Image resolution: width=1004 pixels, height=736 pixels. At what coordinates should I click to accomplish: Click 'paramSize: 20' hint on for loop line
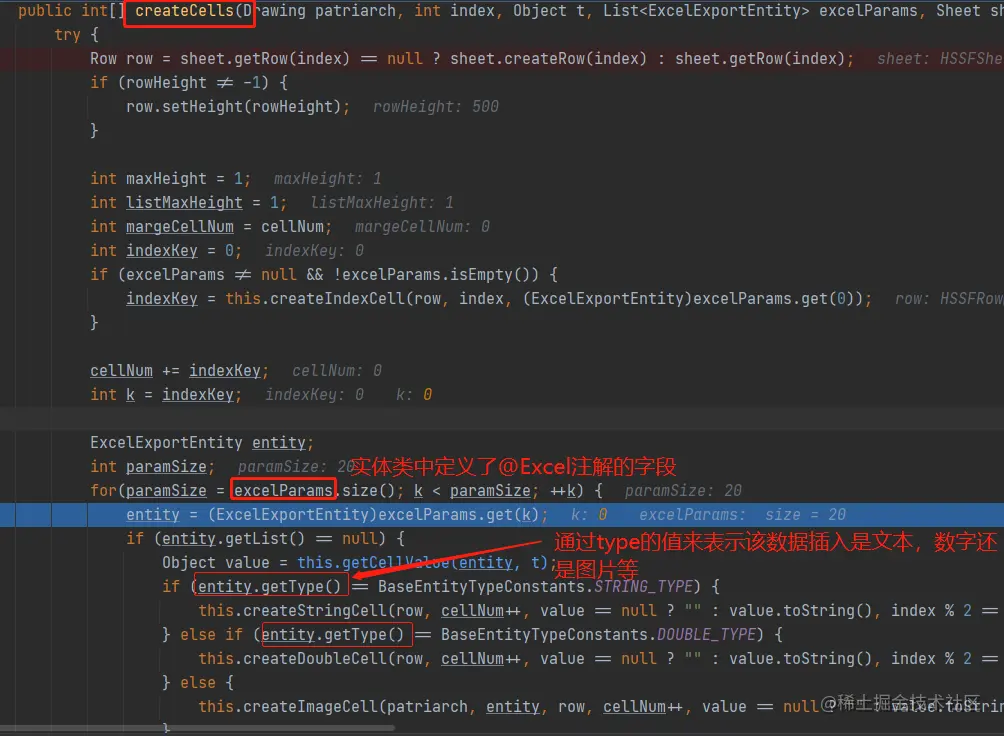click(683, 491)
